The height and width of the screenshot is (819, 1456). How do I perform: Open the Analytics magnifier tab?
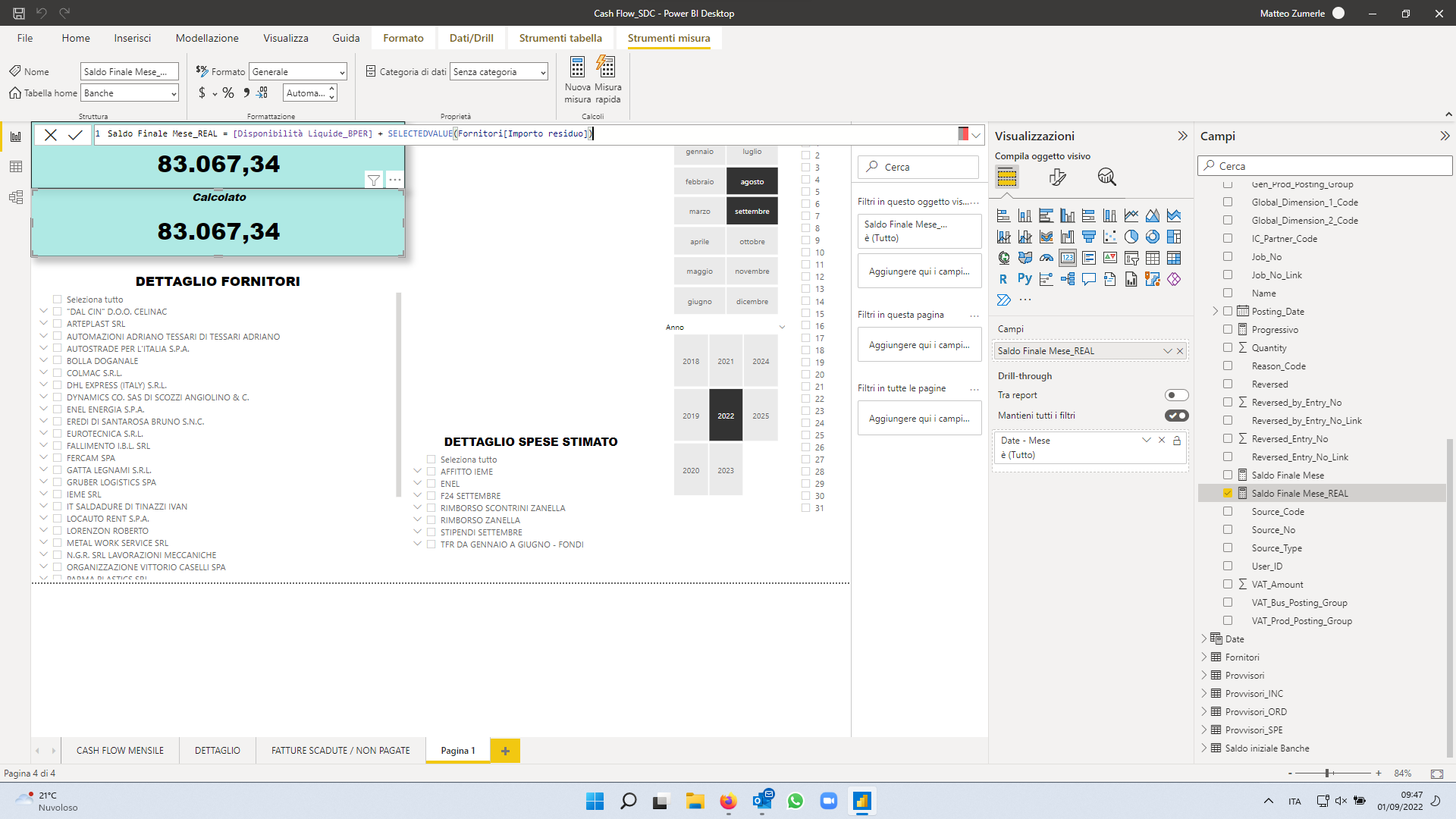pos(1106,177)
